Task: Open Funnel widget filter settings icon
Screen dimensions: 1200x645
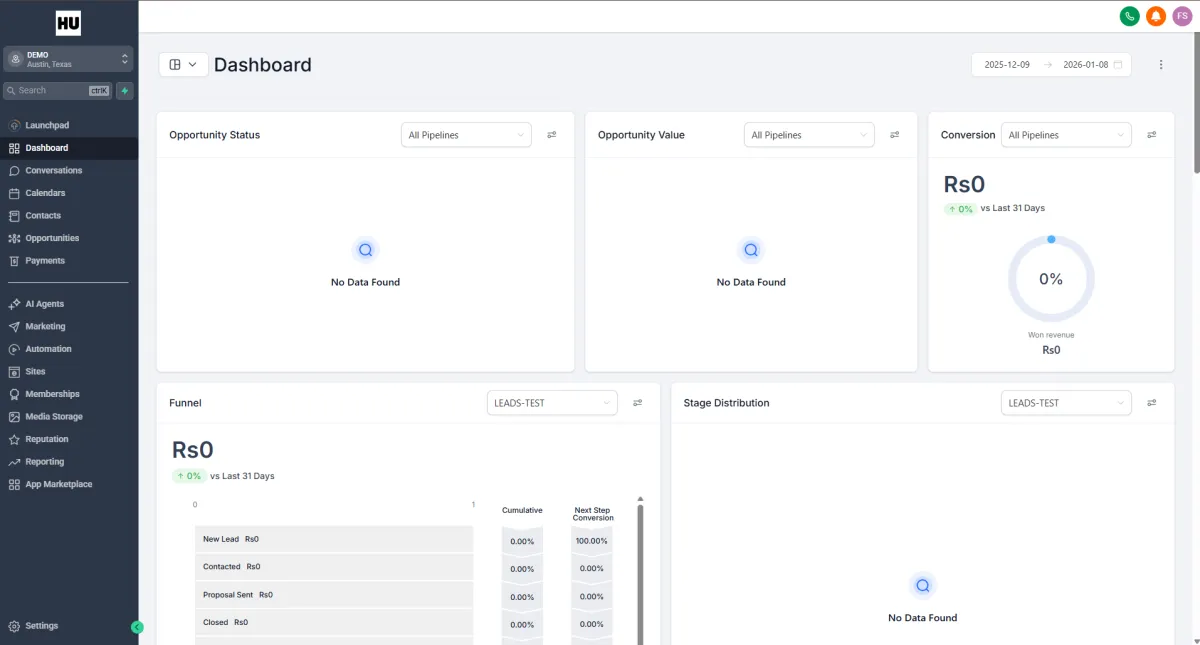Action: click(638, 403)
